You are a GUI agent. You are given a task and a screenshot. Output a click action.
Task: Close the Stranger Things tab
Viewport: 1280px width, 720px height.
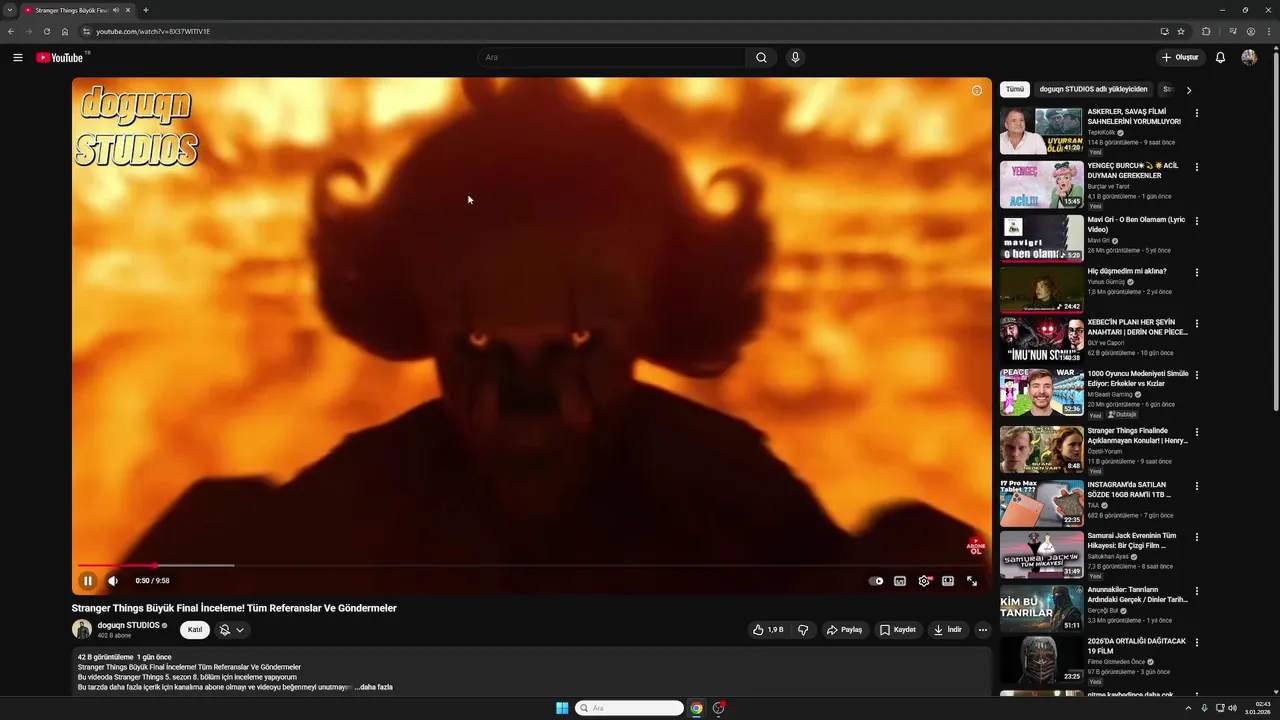pos(128,10)
